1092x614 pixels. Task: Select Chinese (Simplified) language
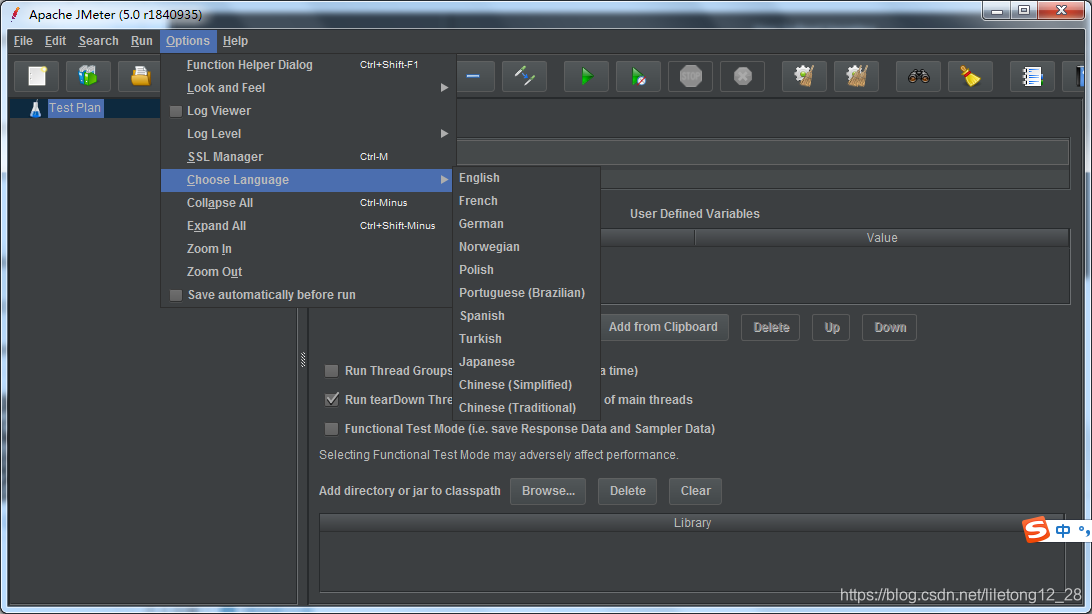click(526, 384)
